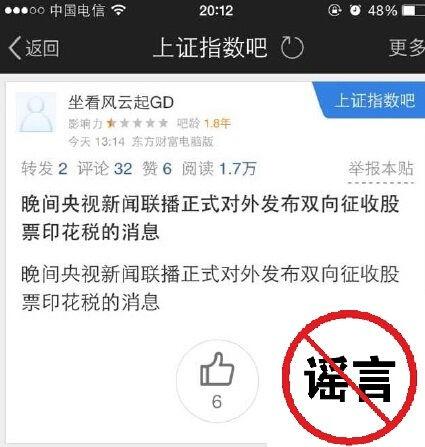View the 评论 32 comments
The width and height of the screenshot is (425, 447).
[105, 168]
